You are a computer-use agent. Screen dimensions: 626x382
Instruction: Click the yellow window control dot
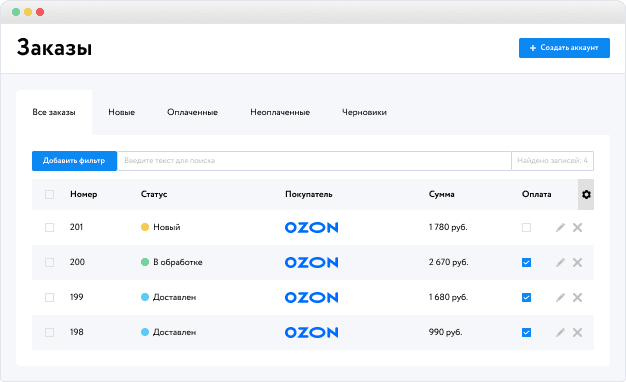pyautogui.click(x=28, y=12)
